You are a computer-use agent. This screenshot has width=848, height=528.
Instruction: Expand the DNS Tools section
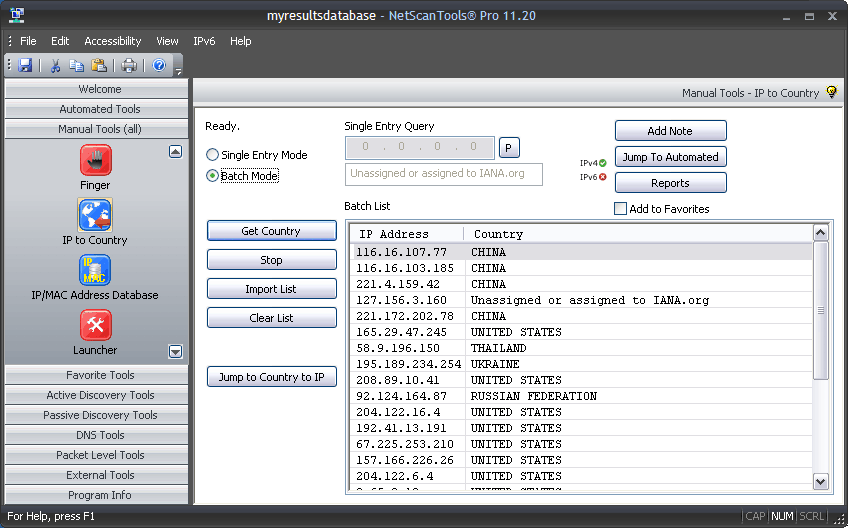point(96,435)
